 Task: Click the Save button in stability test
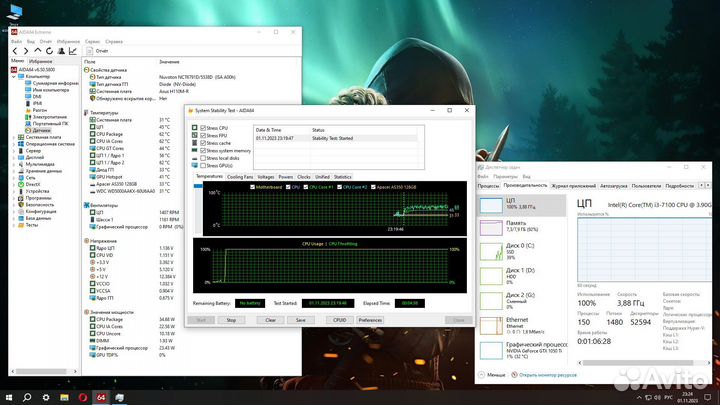click(301, 320)
